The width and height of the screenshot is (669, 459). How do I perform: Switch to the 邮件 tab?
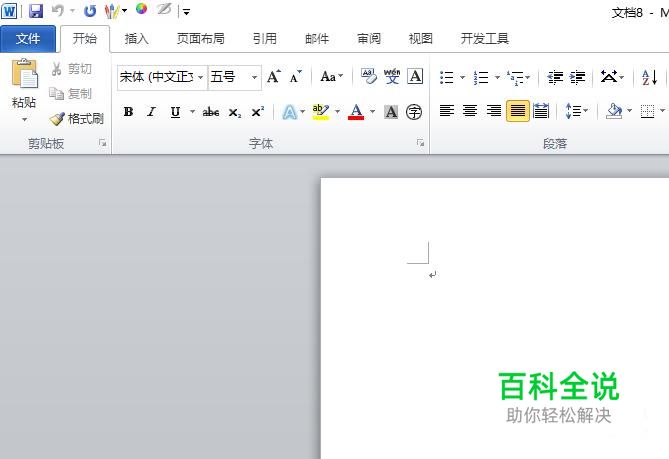tap(317, 39)
